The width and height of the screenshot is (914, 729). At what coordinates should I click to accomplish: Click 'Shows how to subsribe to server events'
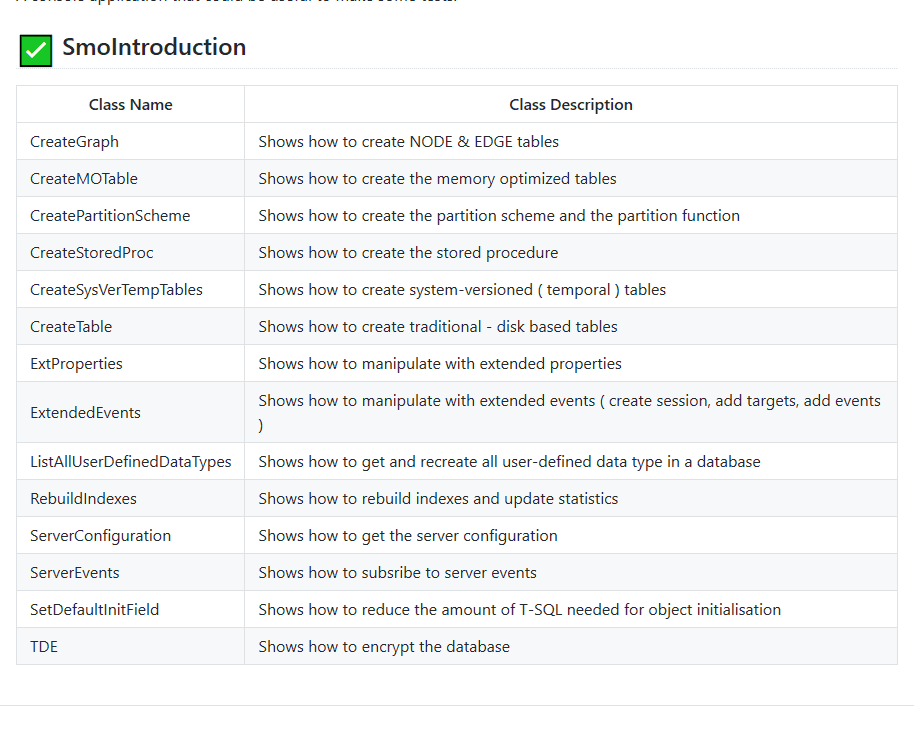pyautogui.click(x=398, y=572)
